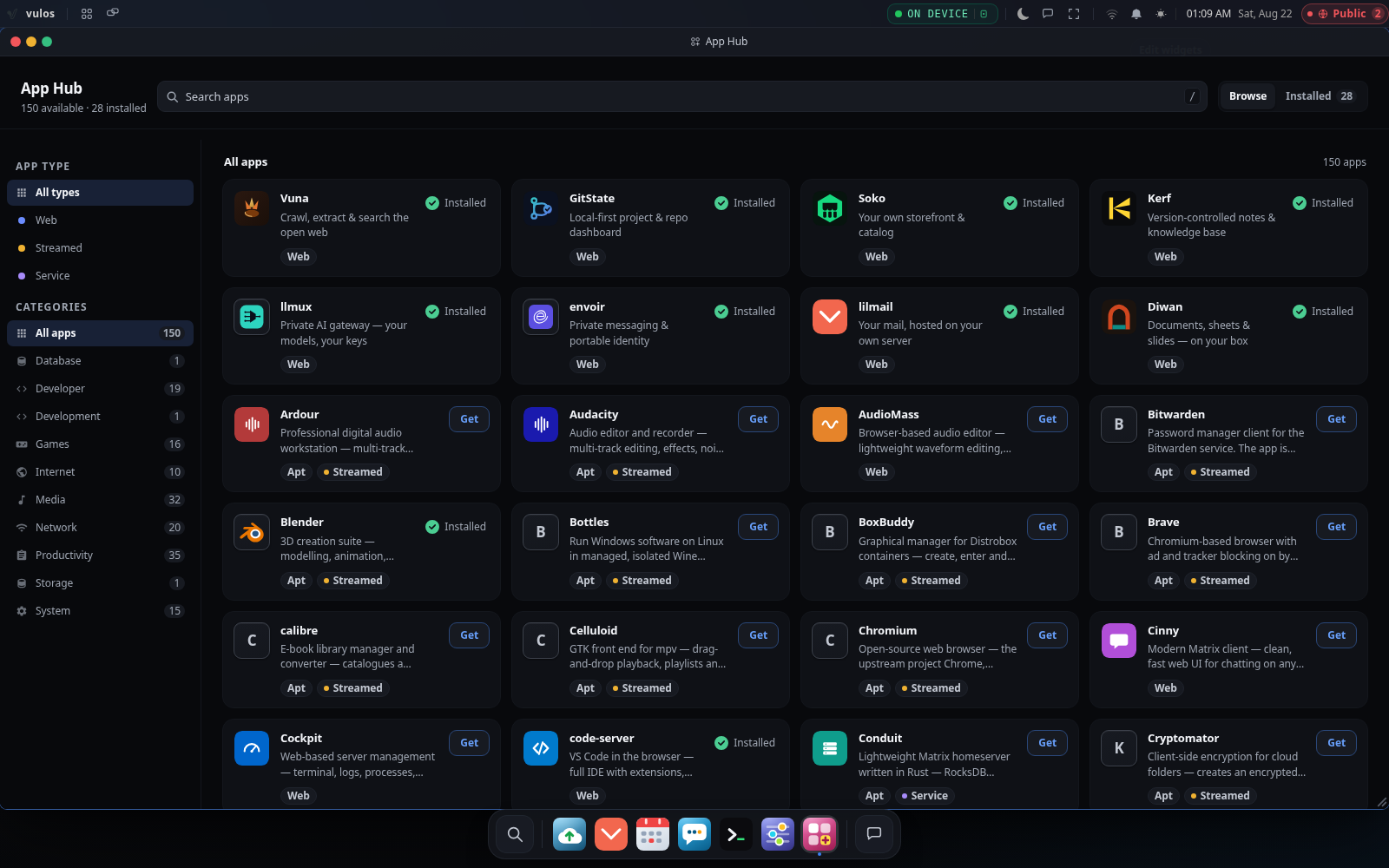
Task: Select the Web app type filter
Action: click(x=100, y=220)
